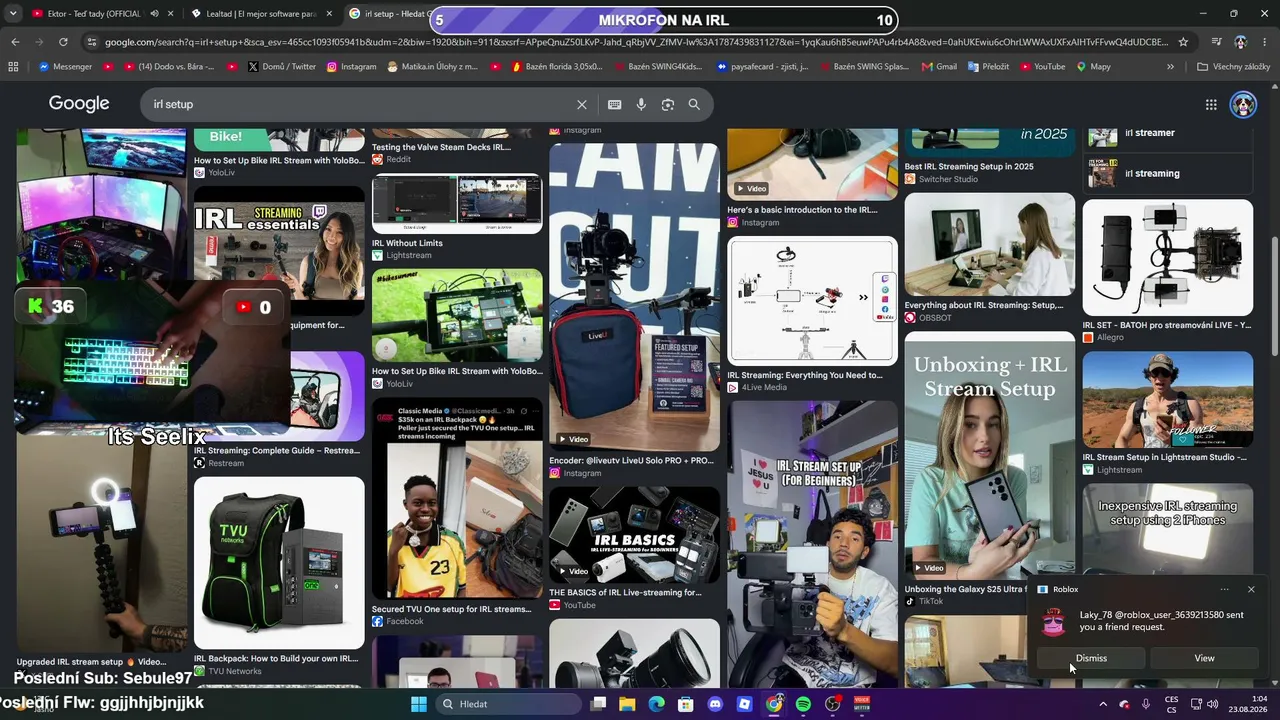The image size is (1280, 720).
Task: Clear the Google search box text
Action: [582, 104]
